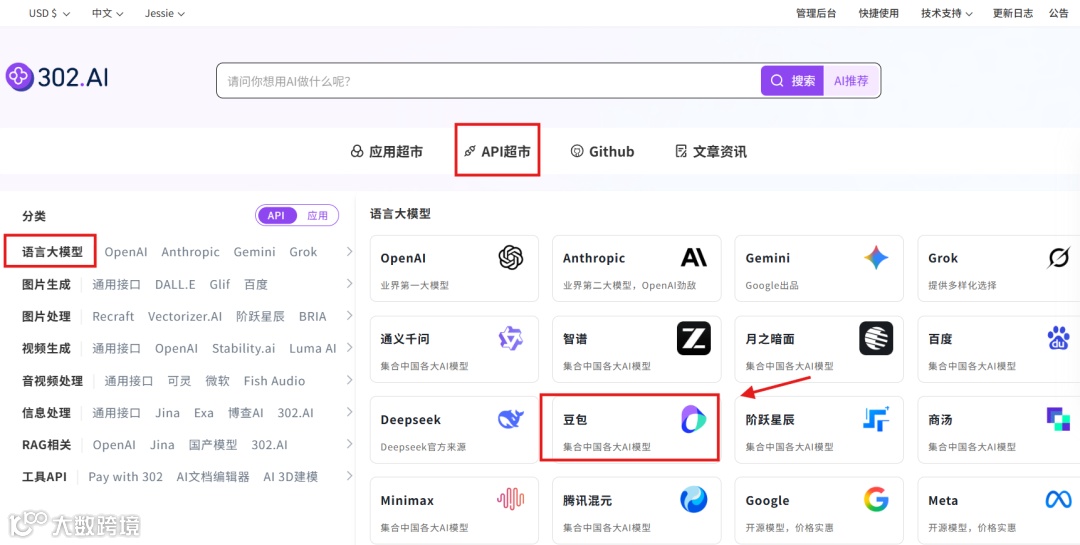This screenshot has height=545, width=1080.
Task: Click Vectorizer.AI in the 图片处理 row
Action: click(x=185, y=316)
